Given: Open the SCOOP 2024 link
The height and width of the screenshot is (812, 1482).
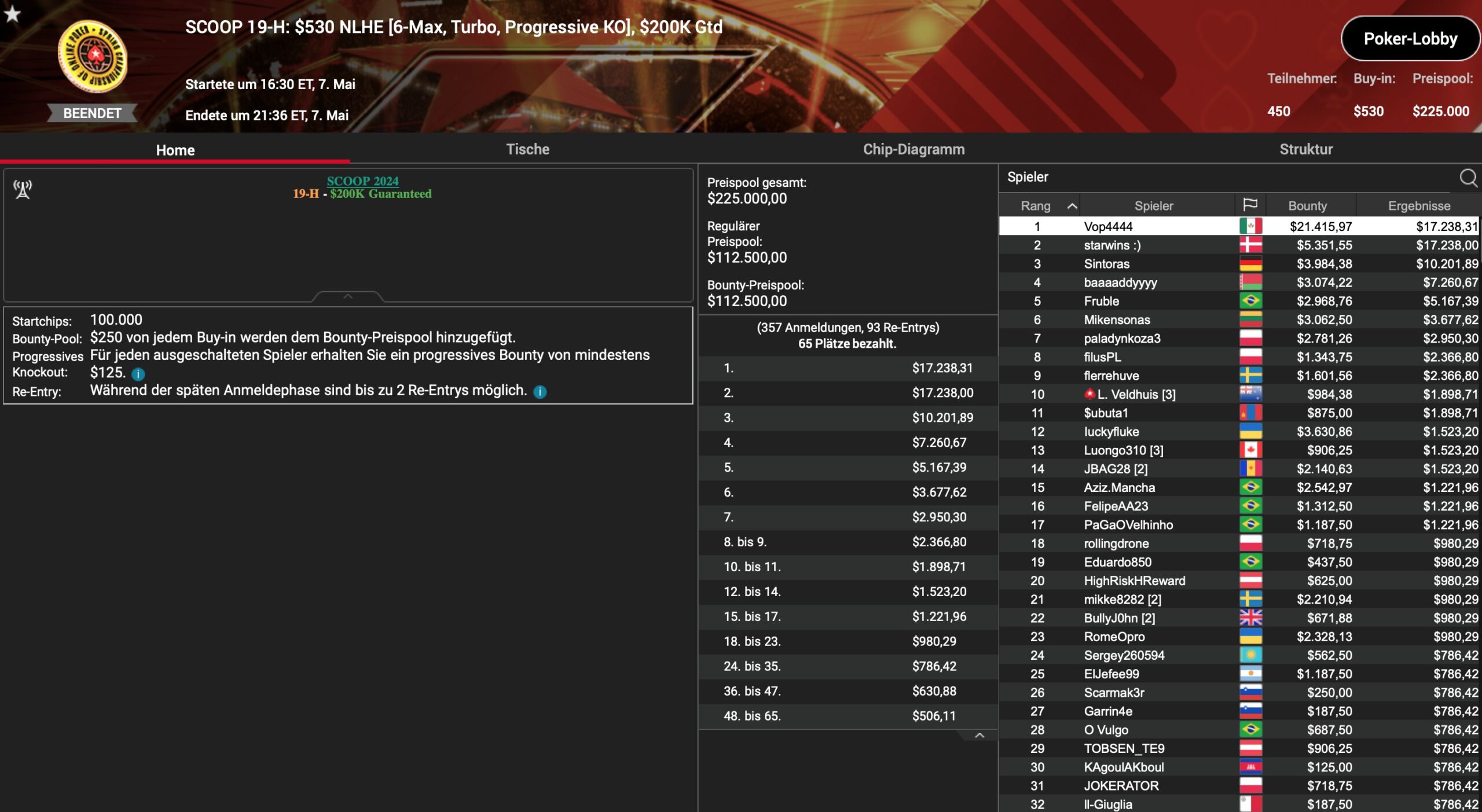Looking at the screenshot, I should click(x=362, y=181).
